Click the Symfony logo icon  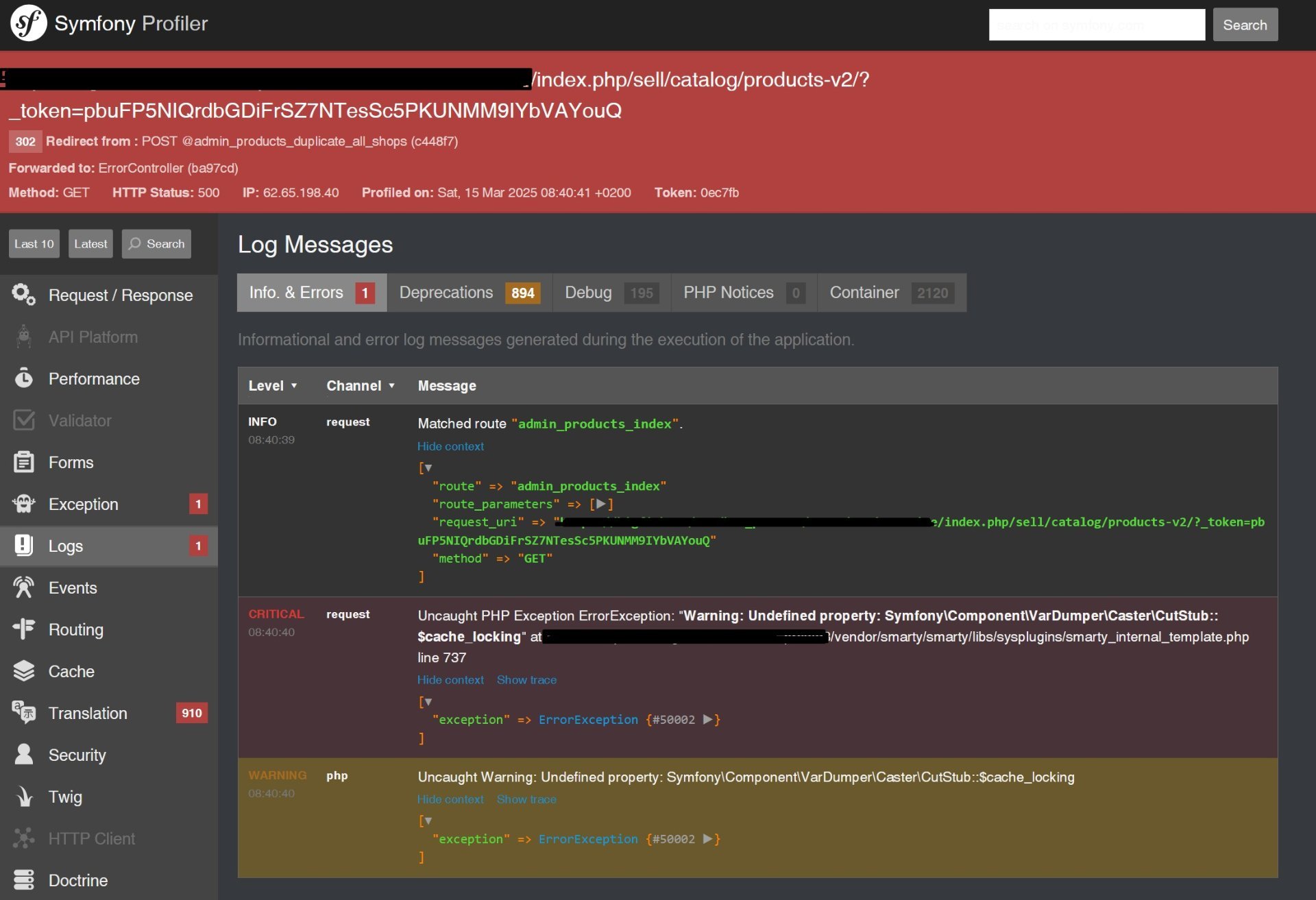click(28, 23)
